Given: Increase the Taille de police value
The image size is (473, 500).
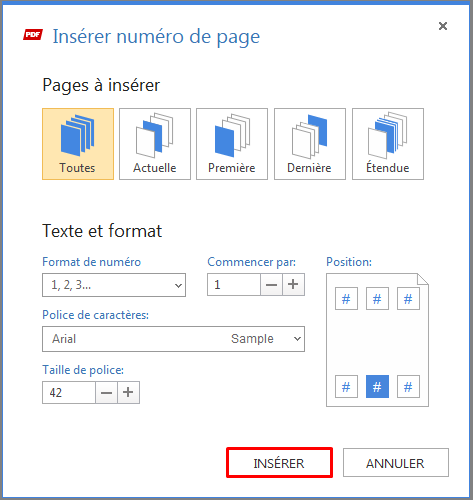Looking at the screenshot, I should click(x=128, y=393).
